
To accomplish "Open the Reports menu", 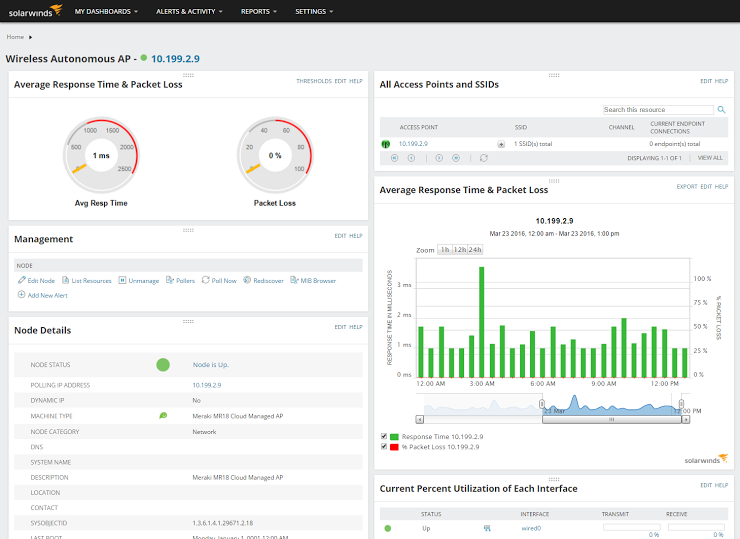I will click(259, 11).
